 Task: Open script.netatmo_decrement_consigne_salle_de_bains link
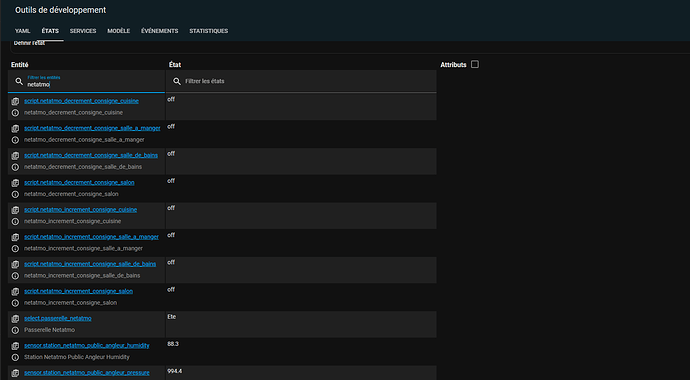coord(91,155)
